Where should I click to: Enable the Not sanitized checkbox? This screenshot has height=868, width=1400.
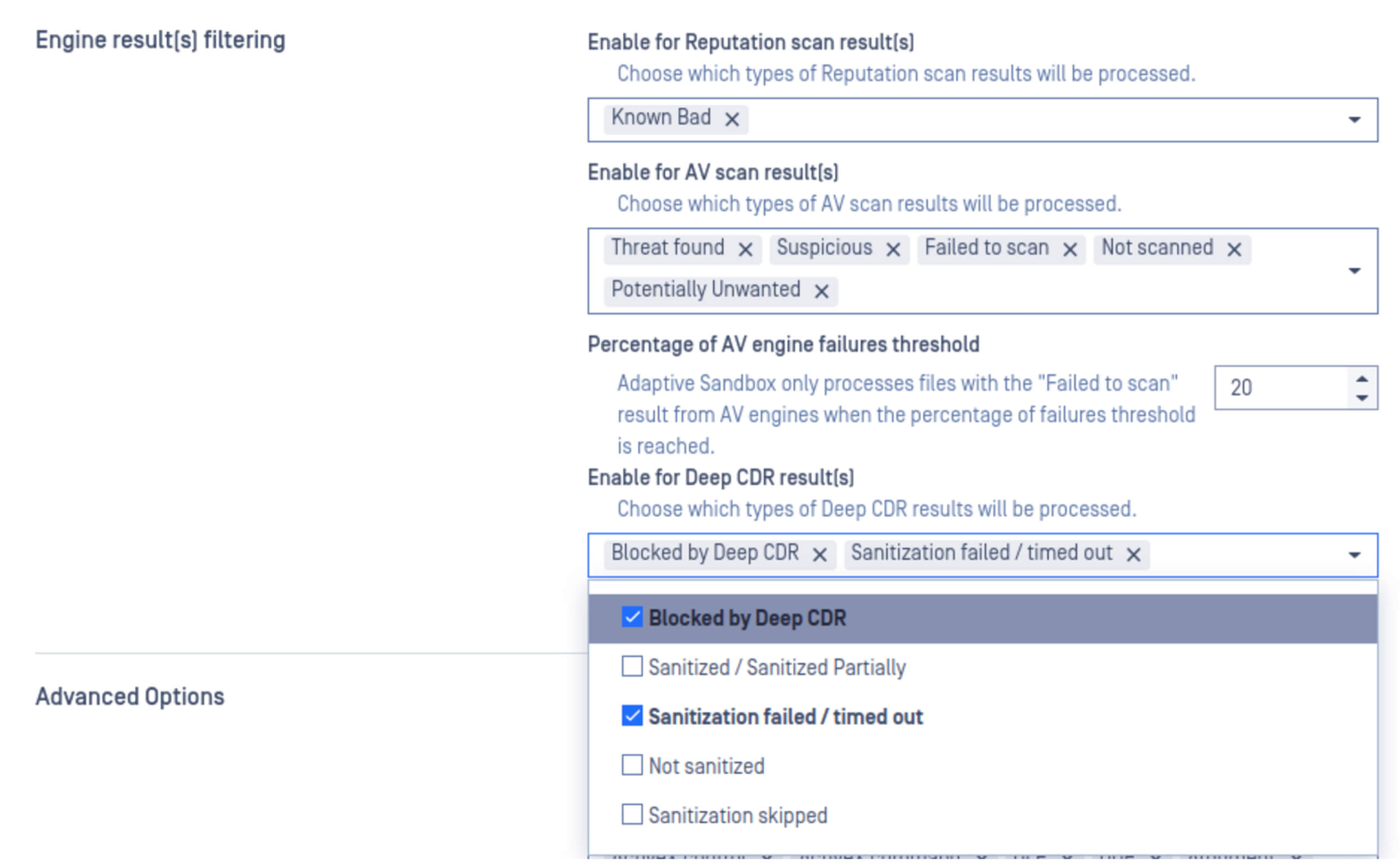coord(632,766)
